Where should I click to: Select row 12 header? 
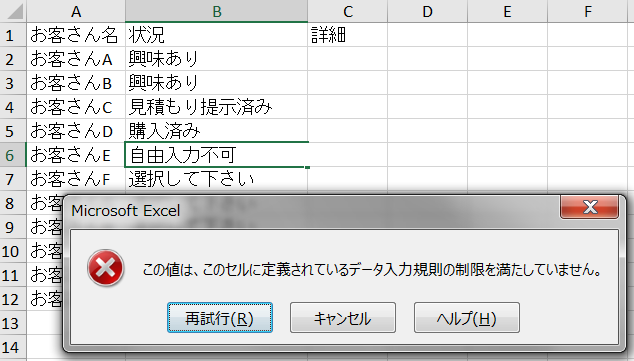tap(13, 299)
